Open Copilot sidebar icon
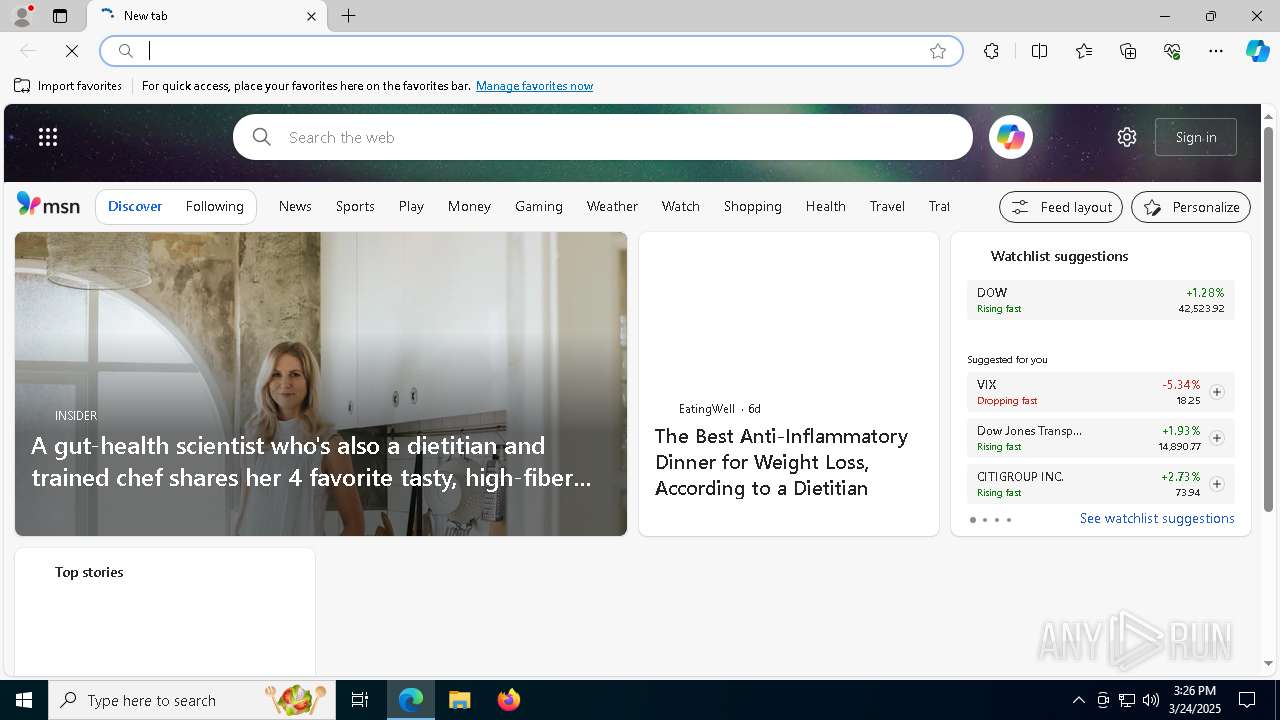The width and height of the screenshot is (1280, 720). pyautogui.click(x=1257, y=51)
